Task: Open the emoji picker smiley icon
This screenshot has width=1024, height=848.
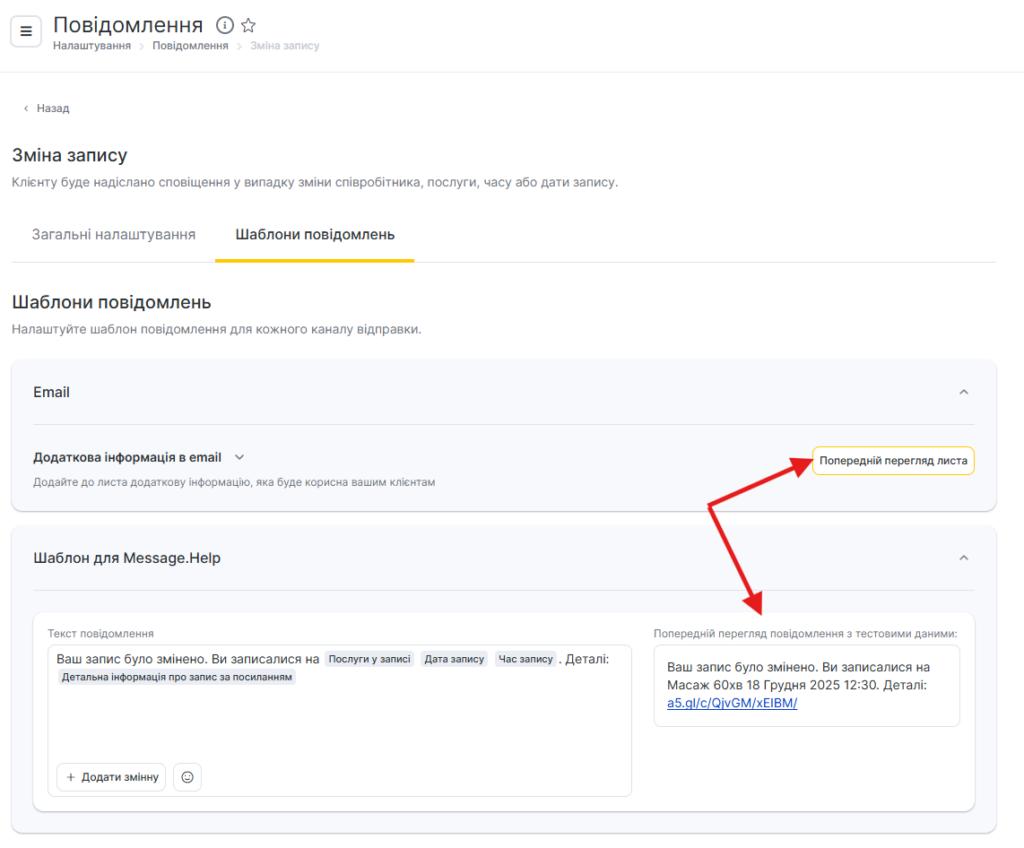Action: click(187, 777)
